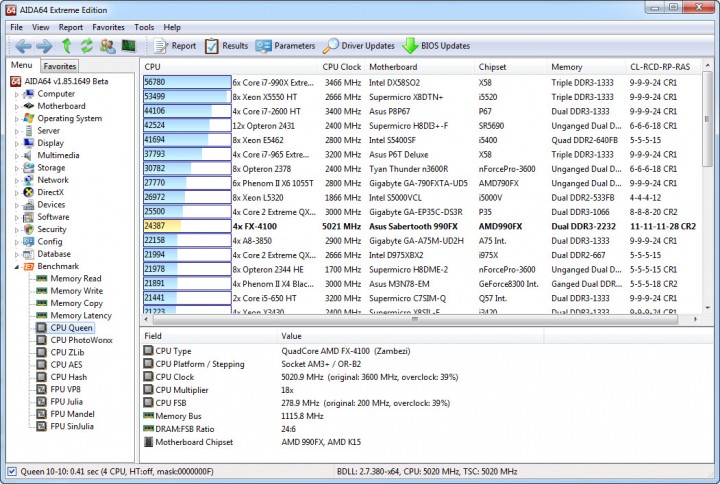Select the 56780 score bar for i7-990X
Image resolution: width=720 pixels, height=484 pixels.
pyautogui.click(x=187, y=83)
